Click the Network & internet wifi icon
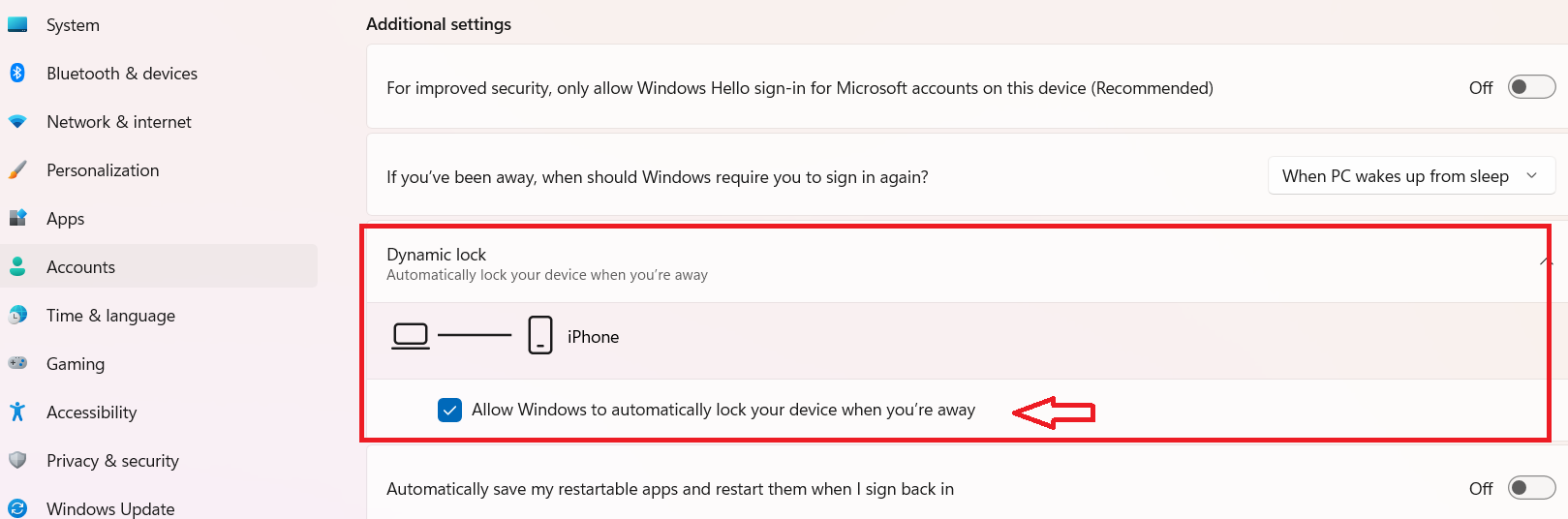 coord(17,122)
